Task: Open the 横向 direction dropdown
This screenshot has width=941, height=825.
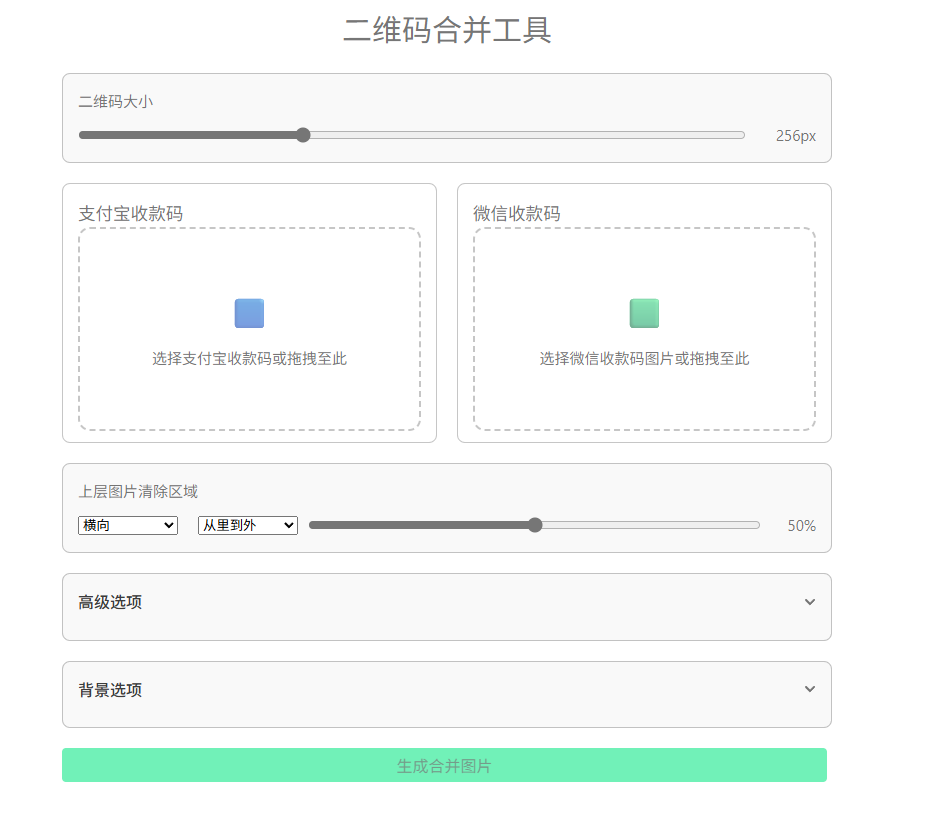Action: (x=128, y=525)
